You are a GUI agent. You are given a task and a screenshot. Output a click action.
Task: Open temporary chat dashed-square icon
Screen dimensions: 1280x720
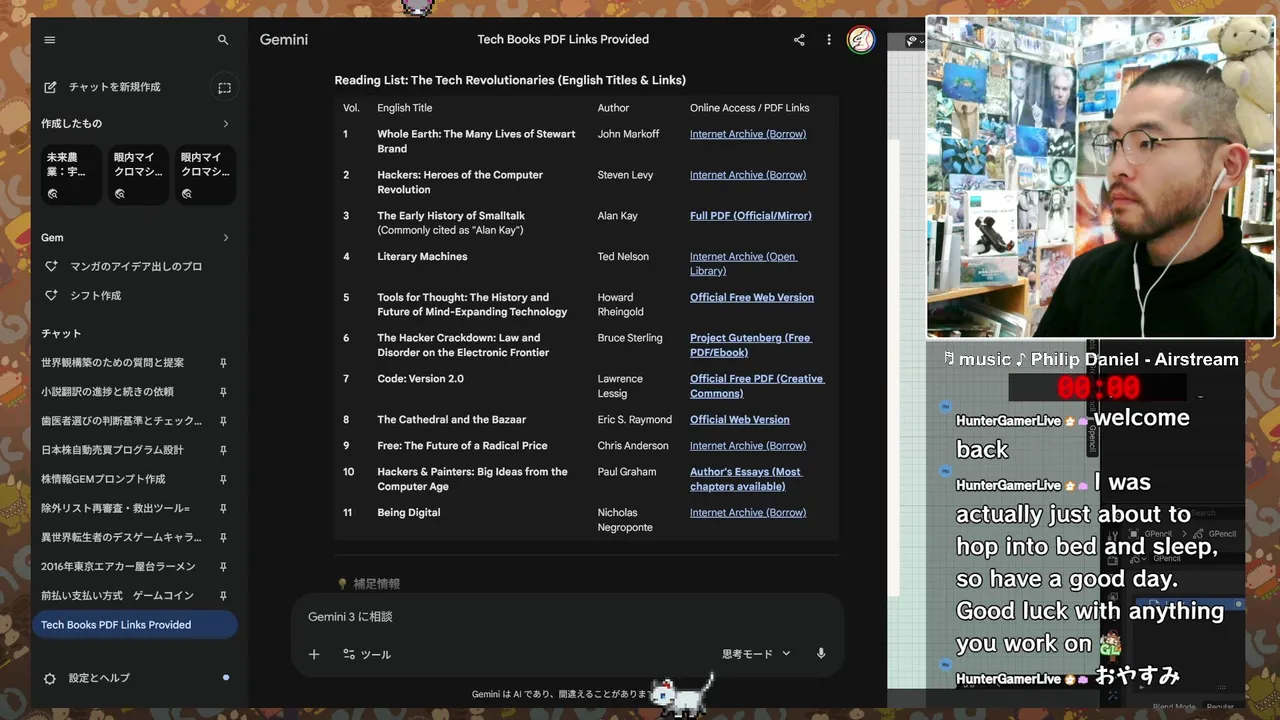[x=224, y=88]
